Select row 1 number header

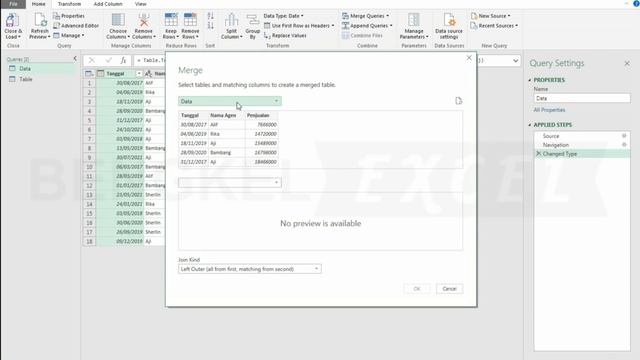(89, 83)
